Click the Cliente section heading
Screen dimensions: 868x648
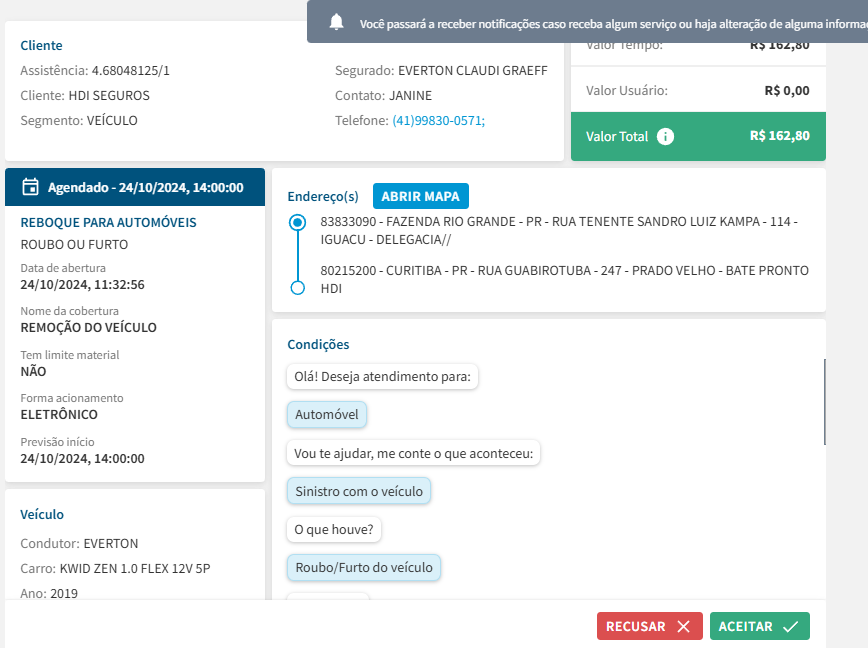click(41, 46)
